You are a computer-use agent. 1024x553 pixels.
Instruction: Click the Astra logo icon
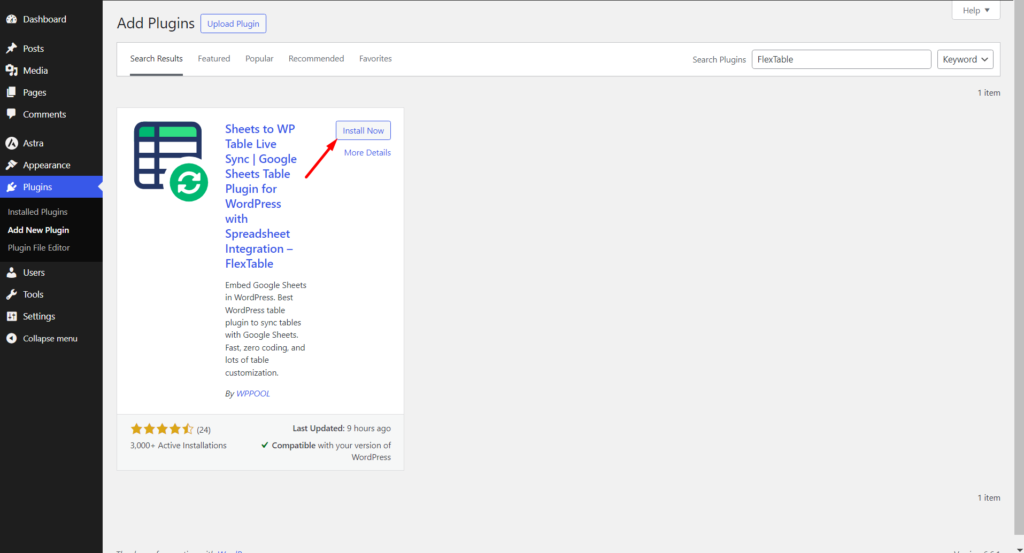[x=12, y=143]
